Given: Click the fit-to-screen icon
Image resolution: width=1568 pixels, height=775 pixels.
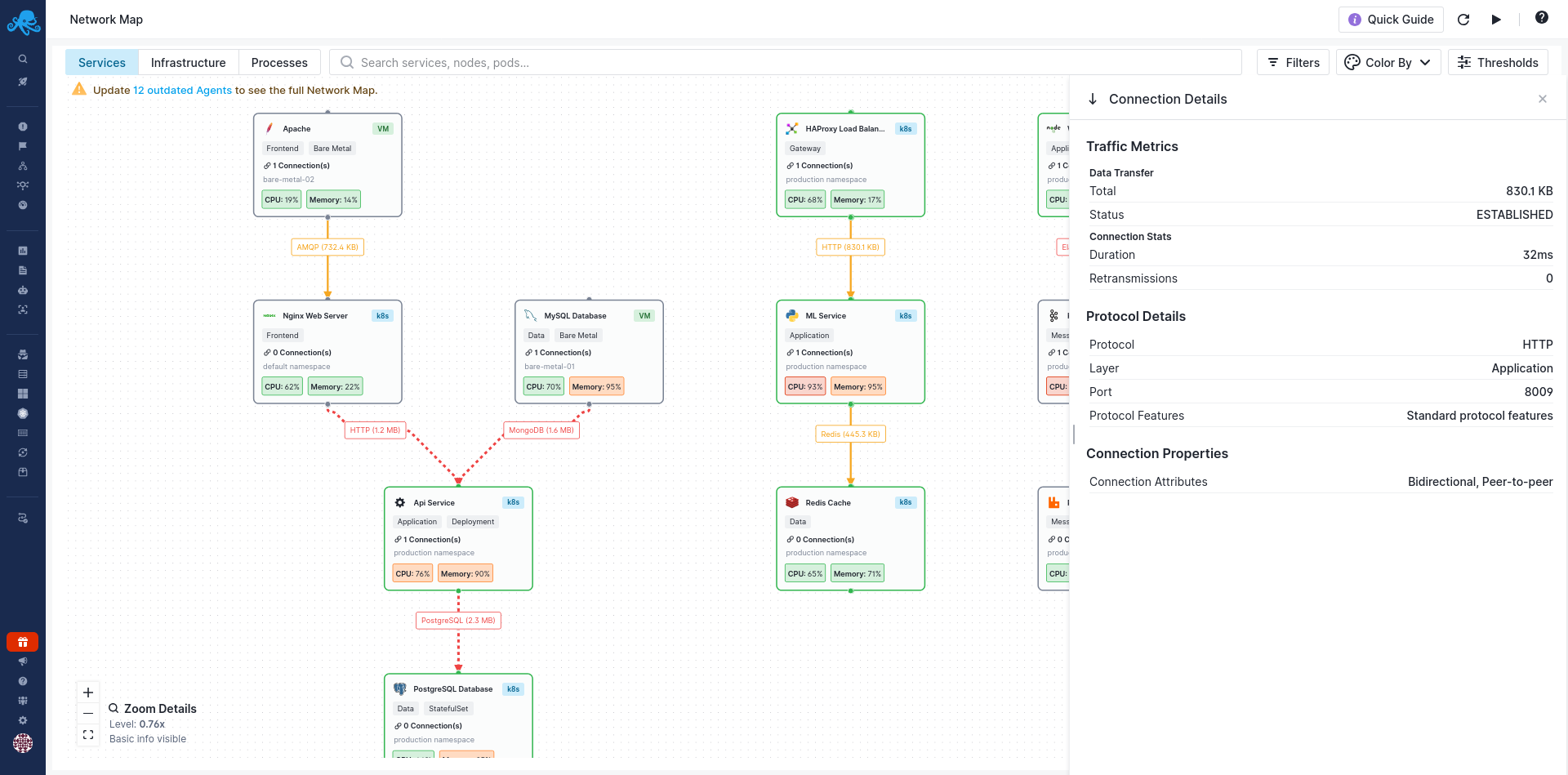Looking at the screenshot, I should click(x=88, y=735).
